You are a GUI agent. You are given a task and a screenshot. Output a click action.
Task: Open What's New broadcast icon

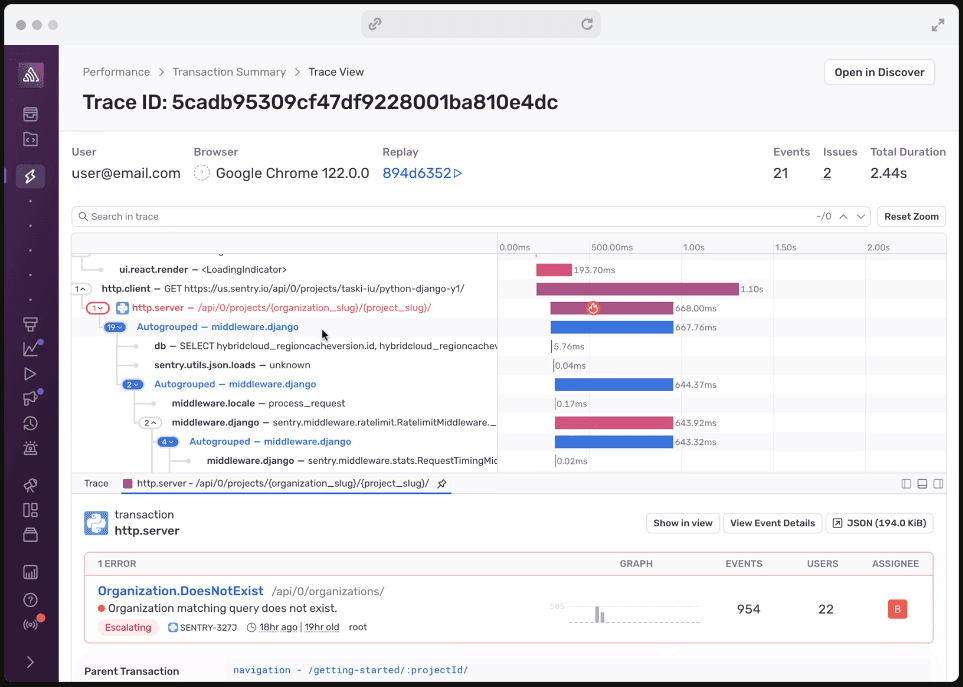pyautogui.click(x=31, y=624)
